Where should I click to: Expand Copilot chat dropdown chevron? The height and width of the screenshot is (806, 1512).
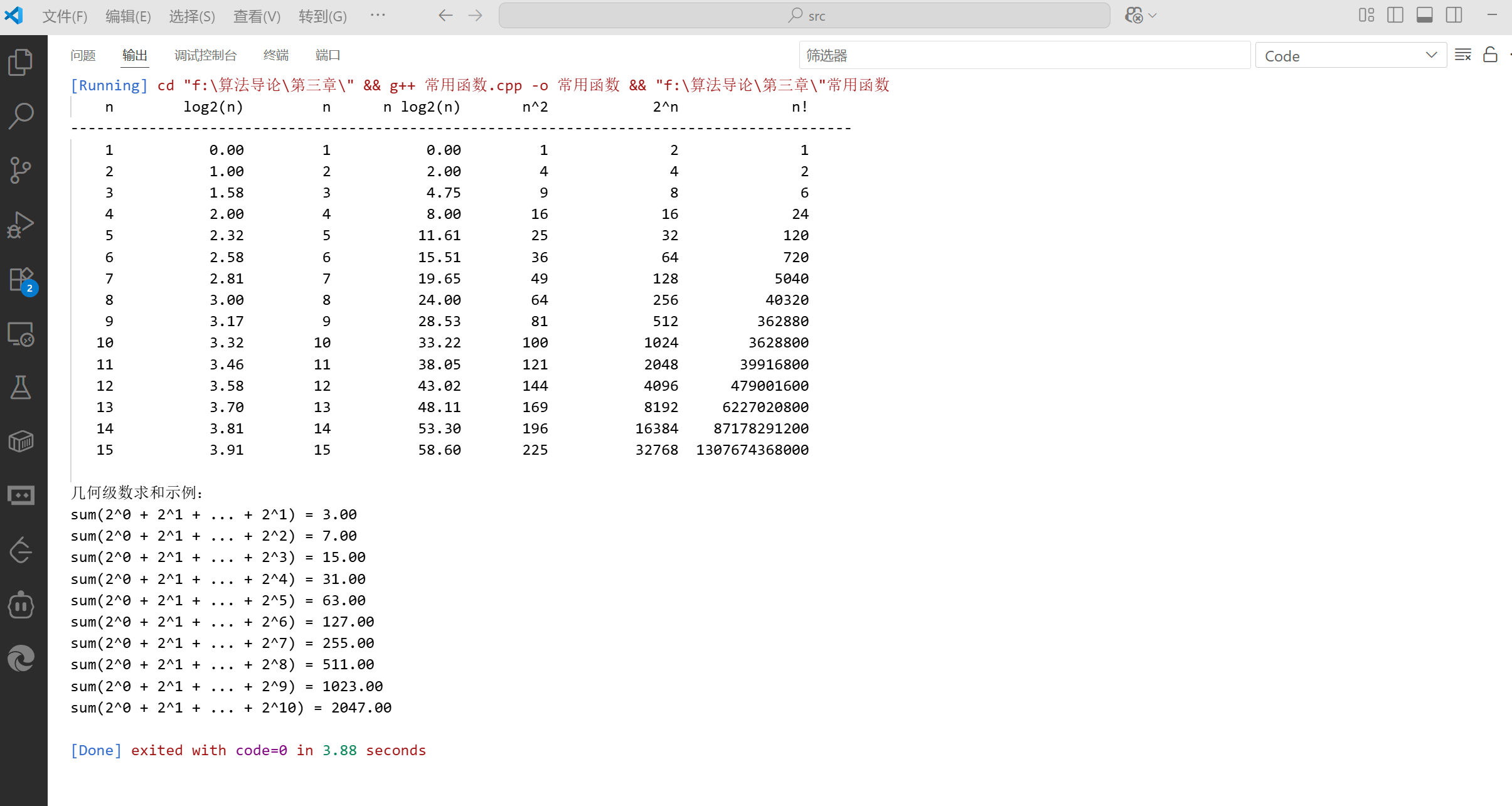(1153, 16)
